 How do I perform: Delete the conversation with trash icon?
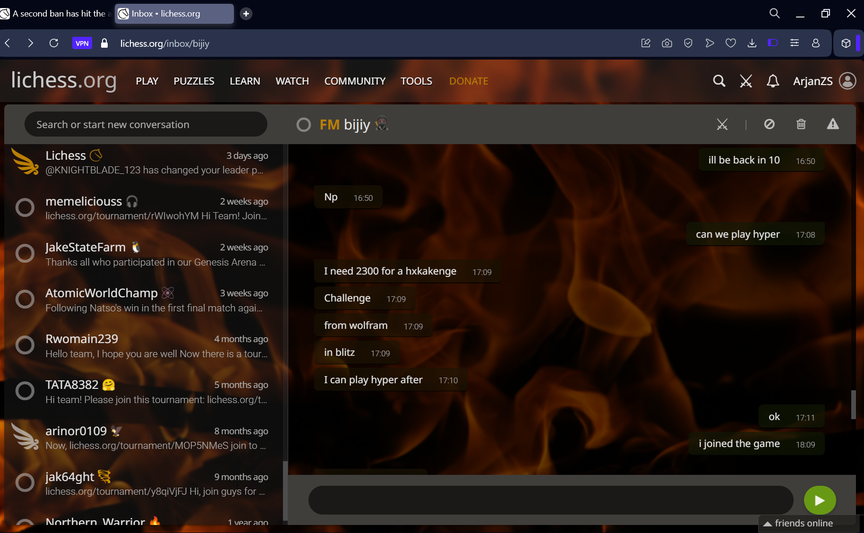(x=801, y=124)
